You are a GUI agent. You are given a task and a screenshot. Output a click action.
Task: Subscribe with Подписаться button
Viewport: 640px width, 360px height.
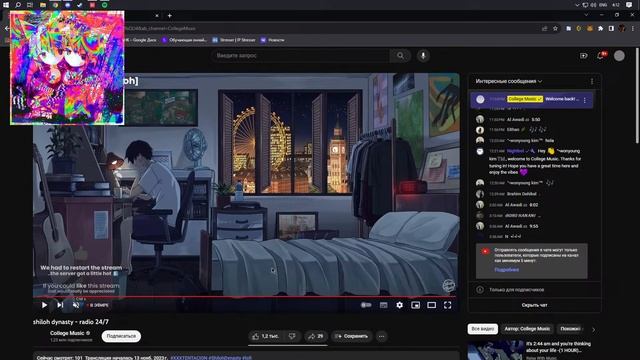coord(121,336)
